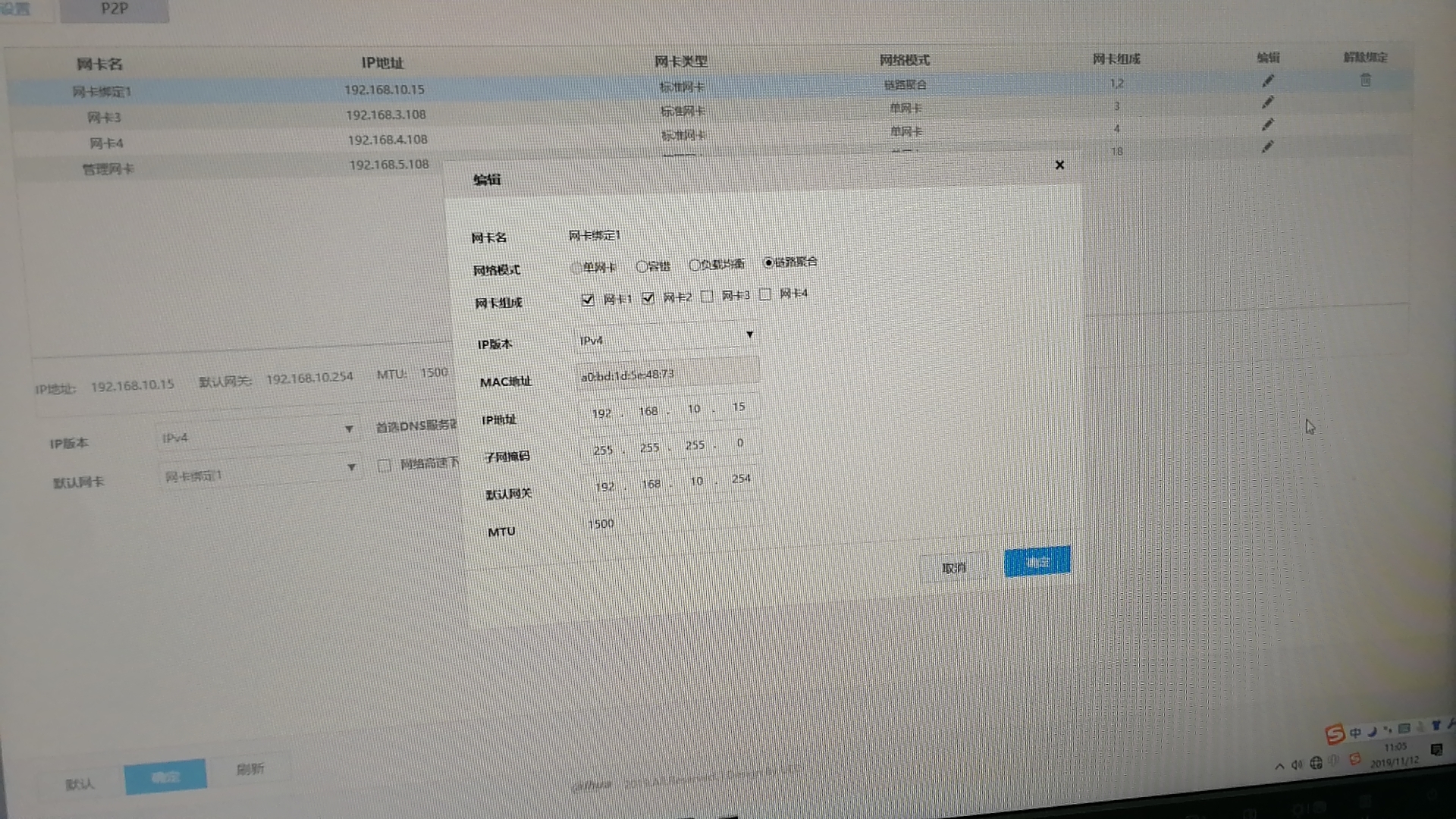Viewport: 1456px width, 819px height.
Task: Open the Windows notification center icon
Action: point(1436,750)
